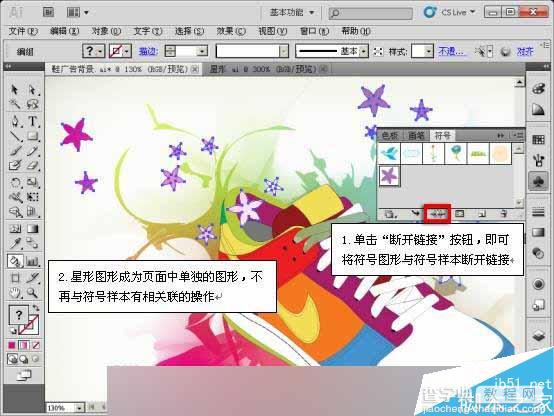Switch to Draw Behind mode
This screenshot has height=416, width=554.
24,359
